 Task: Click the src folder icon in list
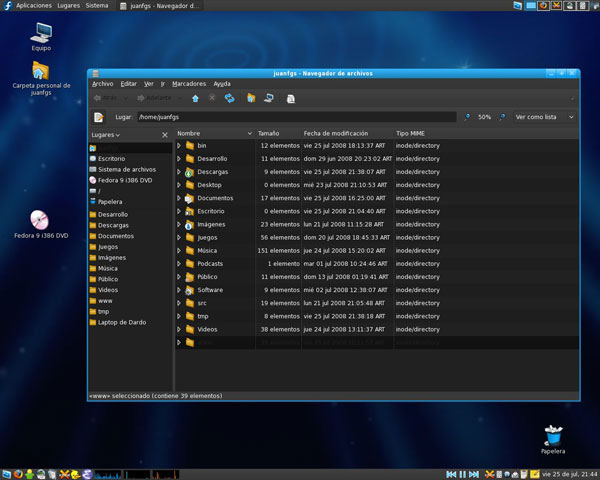tap(190, 303)
